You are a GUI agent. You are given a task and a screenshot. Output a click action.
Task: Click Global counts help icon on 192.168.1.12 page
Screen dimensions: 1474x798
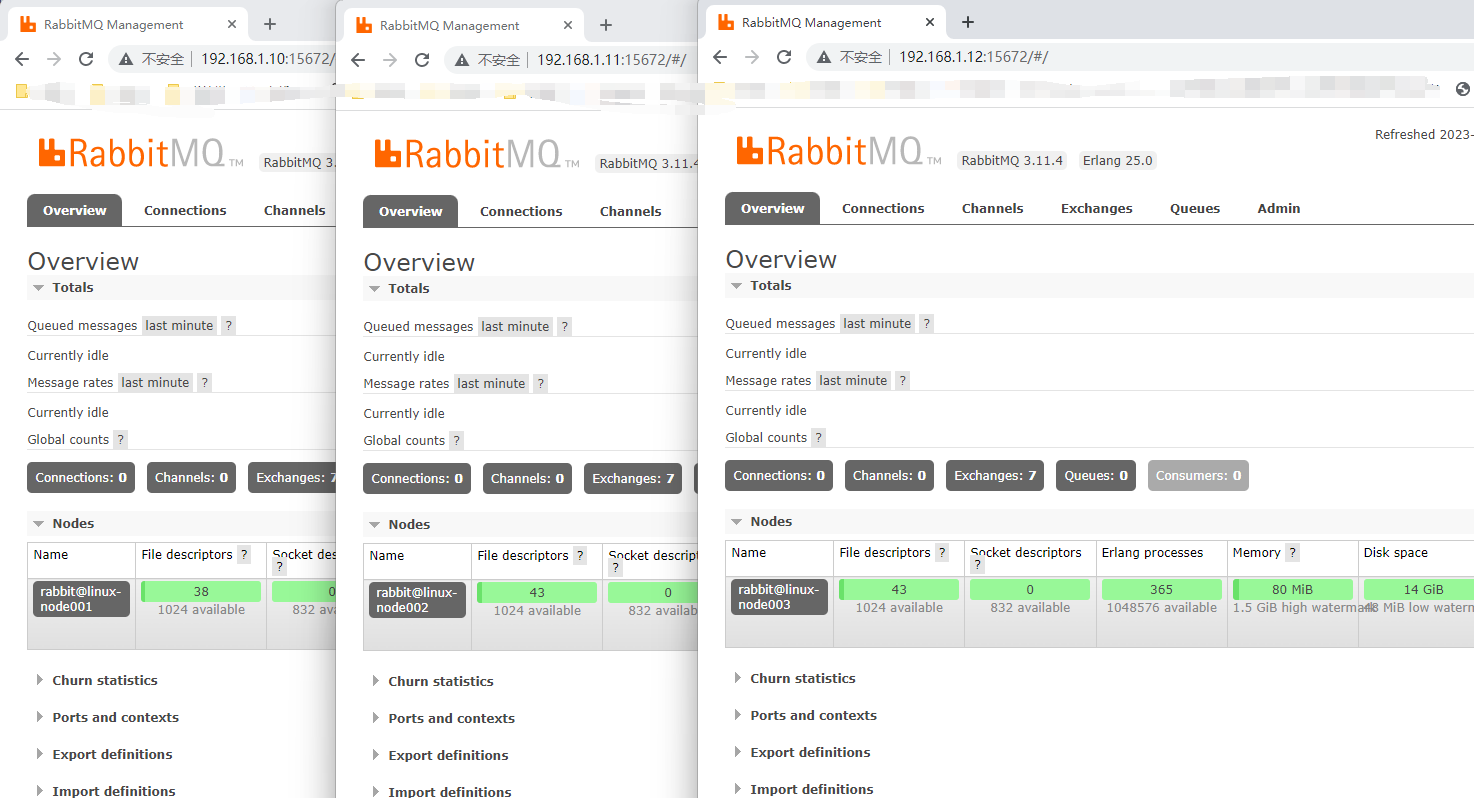click(x=818, y=437)
